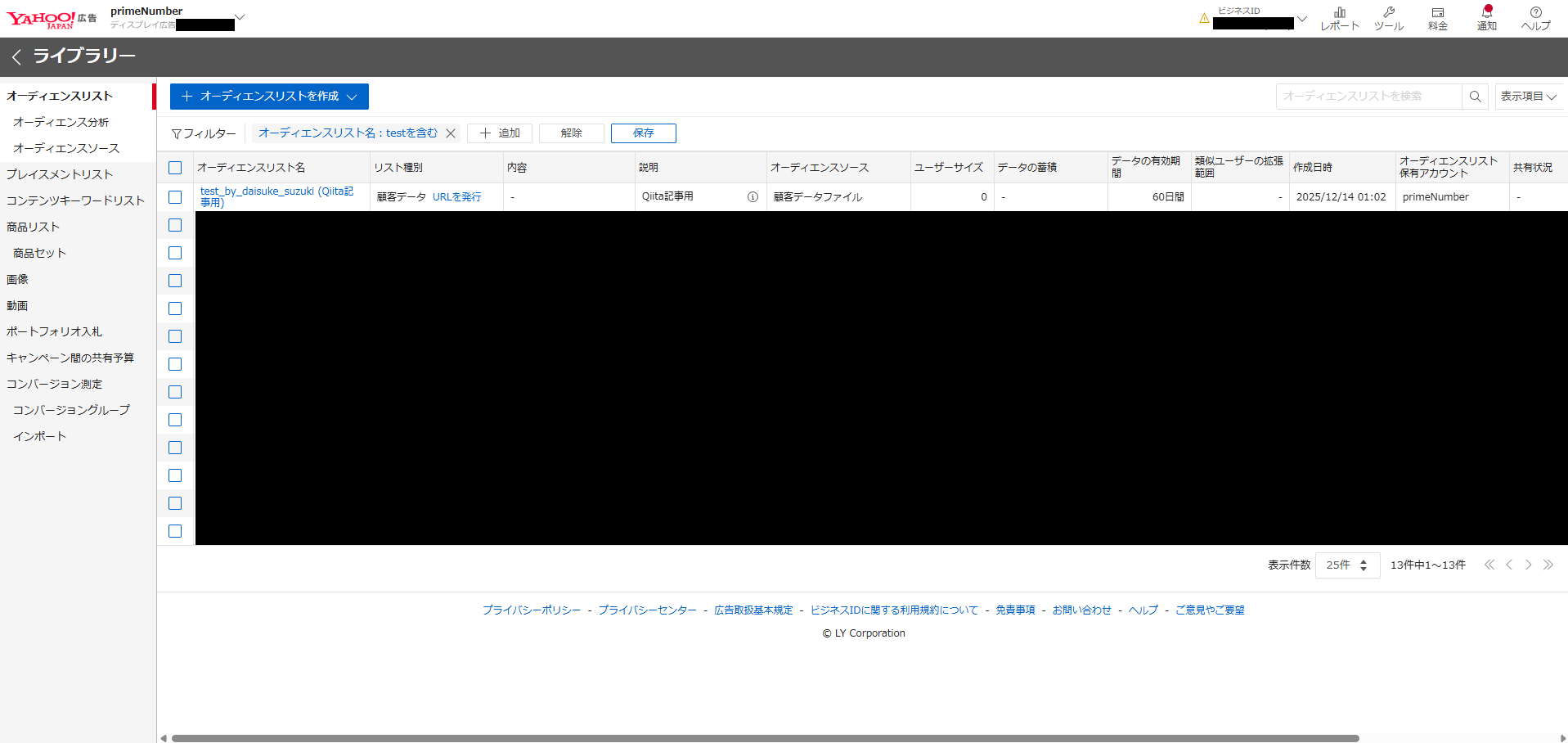Click the search magnifier icon
The image size is (1568, 743).
1475,97
